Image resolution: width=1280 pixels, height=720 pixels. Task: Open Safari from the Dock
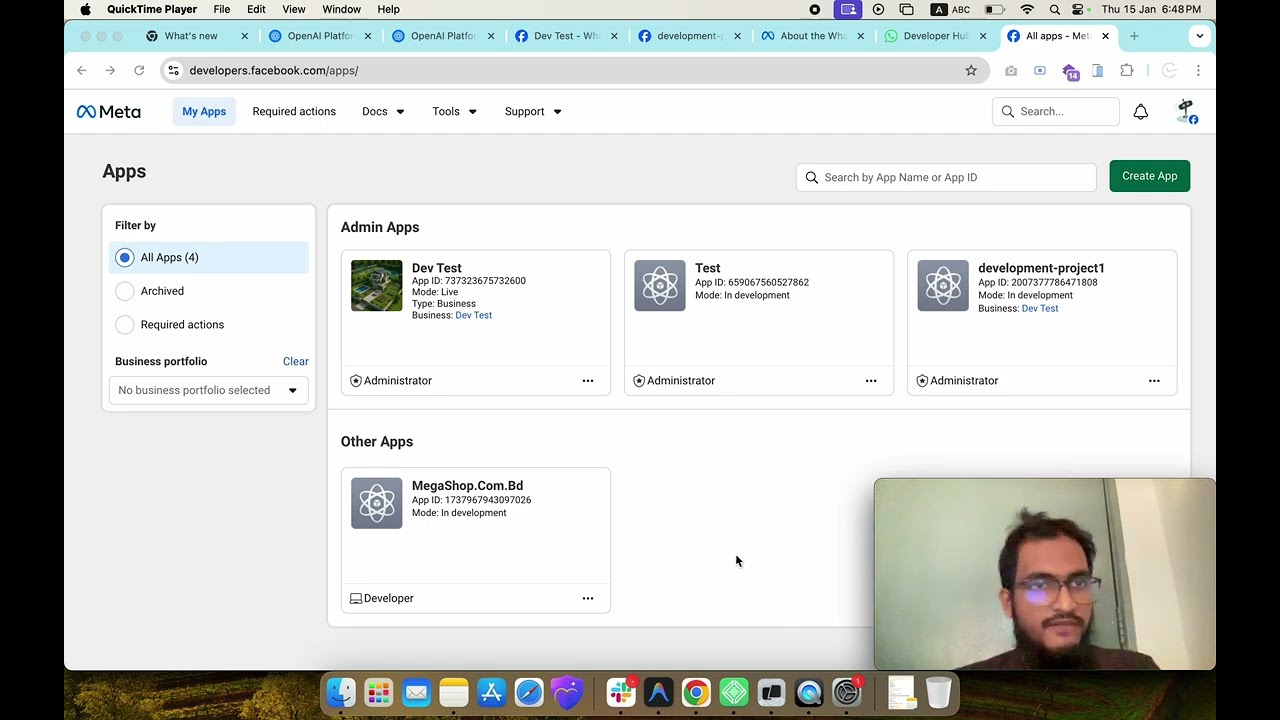click(x=529, y=692)
